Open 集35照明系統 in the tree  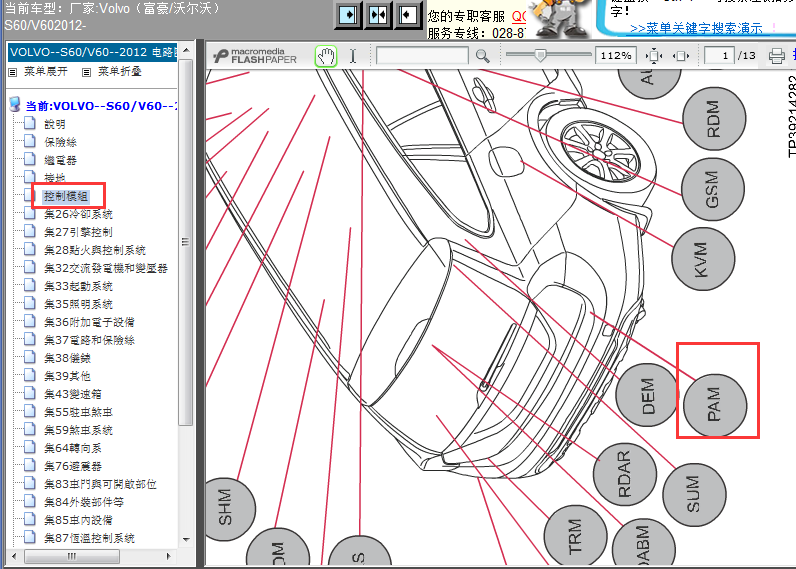[x=78, y=304]
